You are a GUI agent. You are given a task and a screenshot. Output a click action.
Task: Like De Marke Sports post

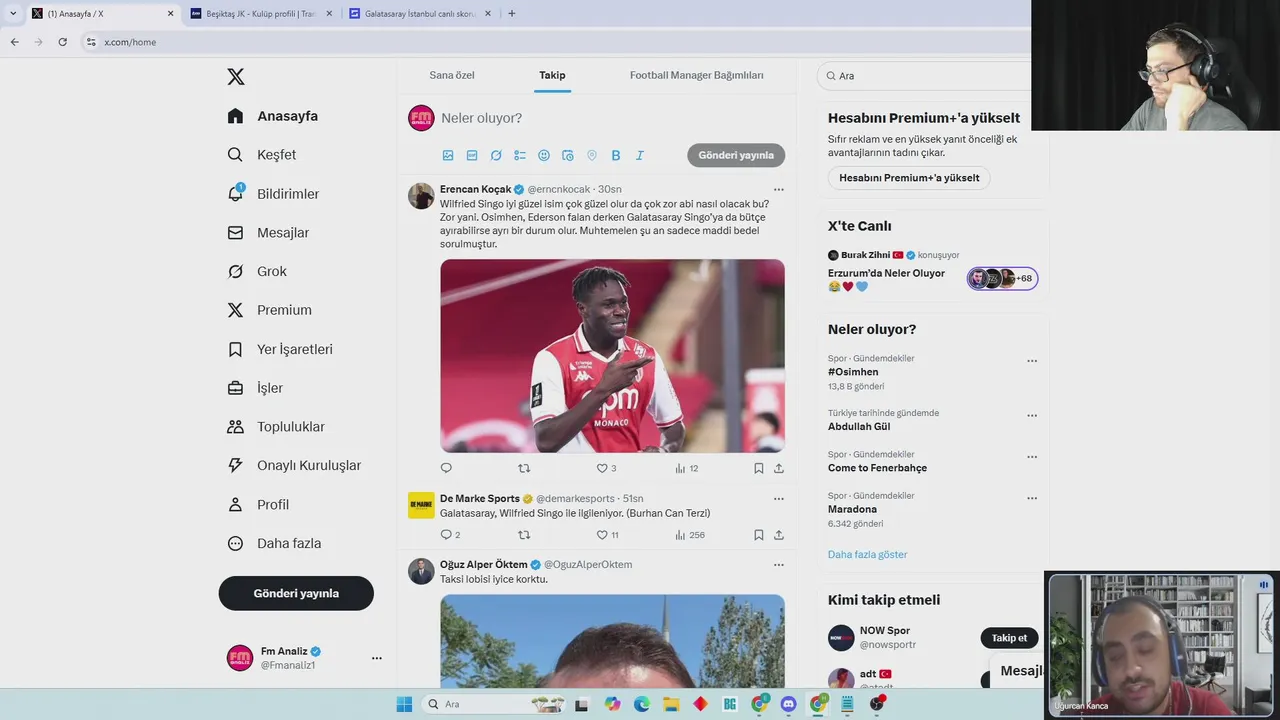point(602,535)
